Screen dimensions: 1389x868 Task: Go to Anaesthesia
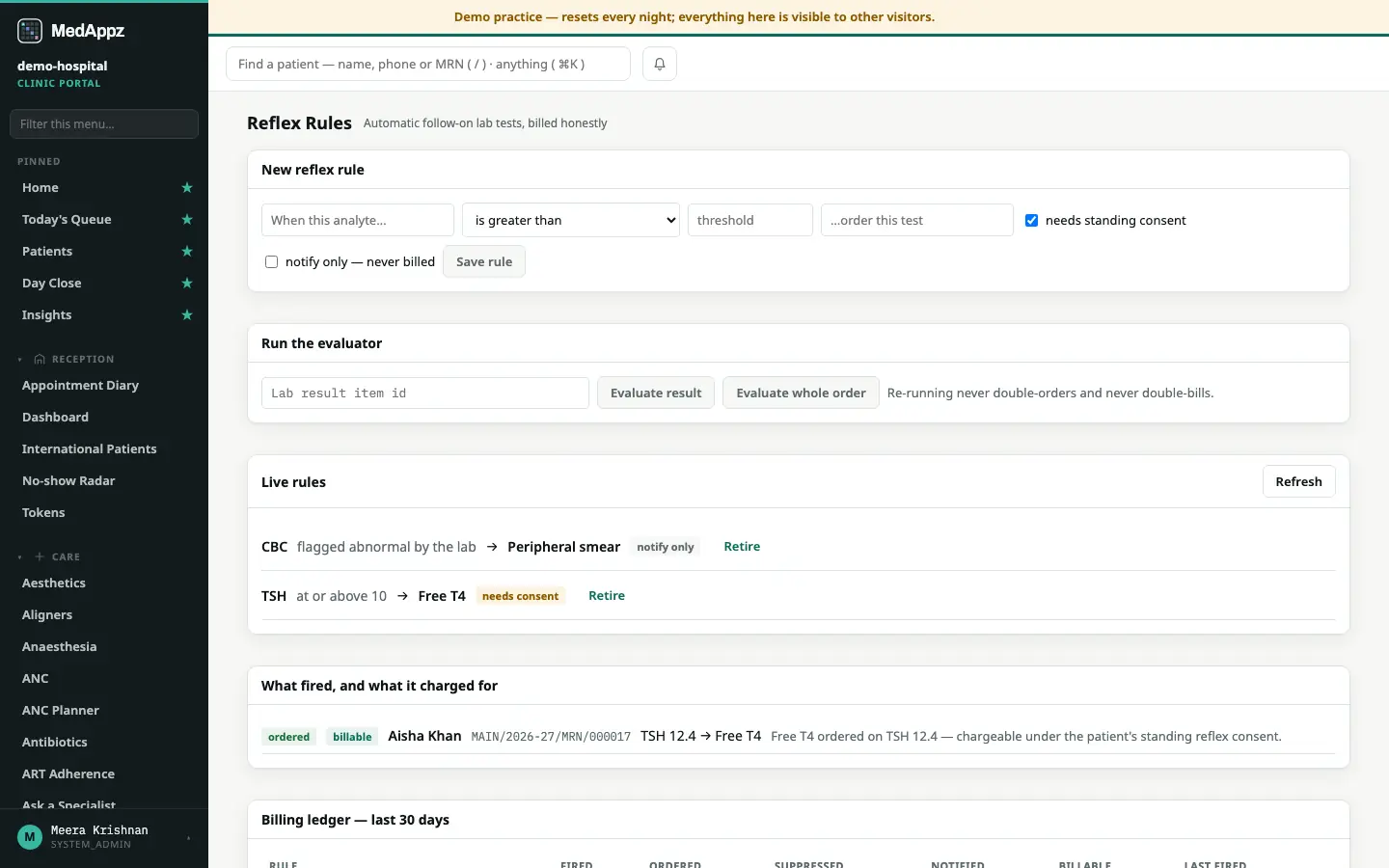coord(60,647)
